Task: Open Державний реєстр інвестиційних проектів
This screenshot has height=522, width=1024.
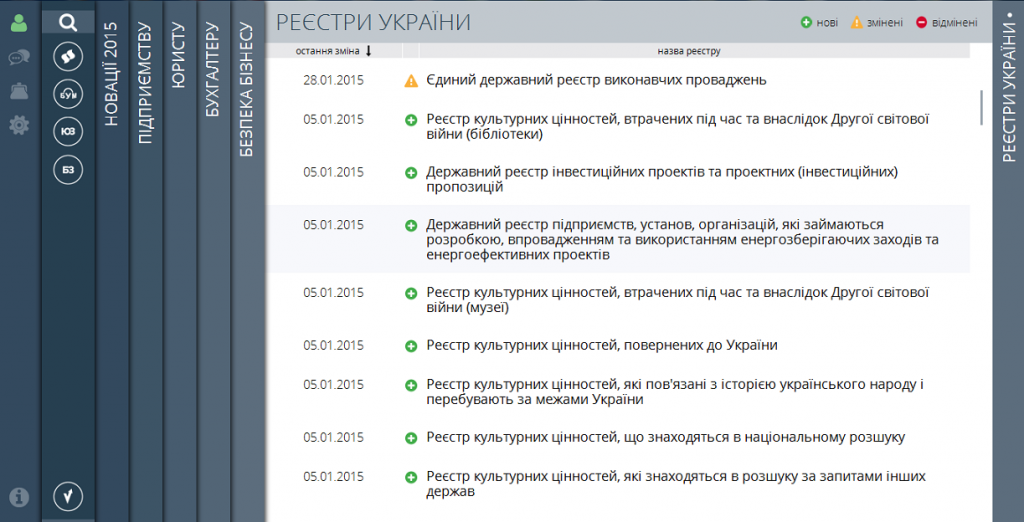Action: pos(662,179)
